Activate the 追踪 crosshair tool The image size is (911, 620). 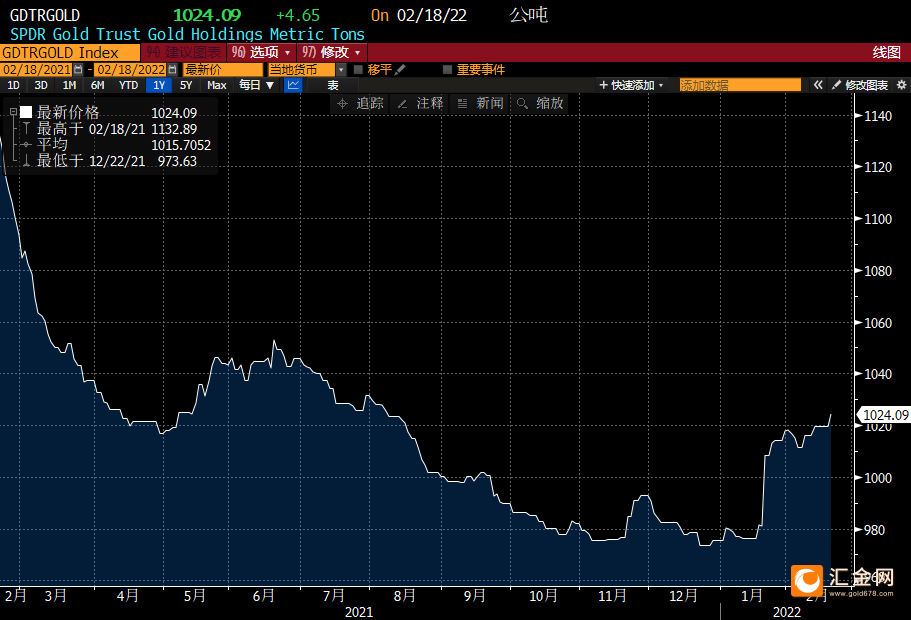point(361,103)
